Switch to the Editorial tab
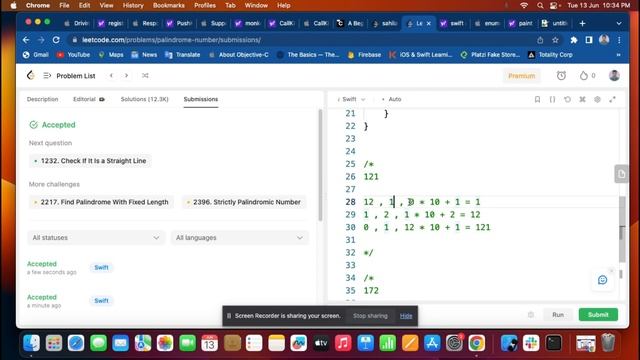 (89, 99)
